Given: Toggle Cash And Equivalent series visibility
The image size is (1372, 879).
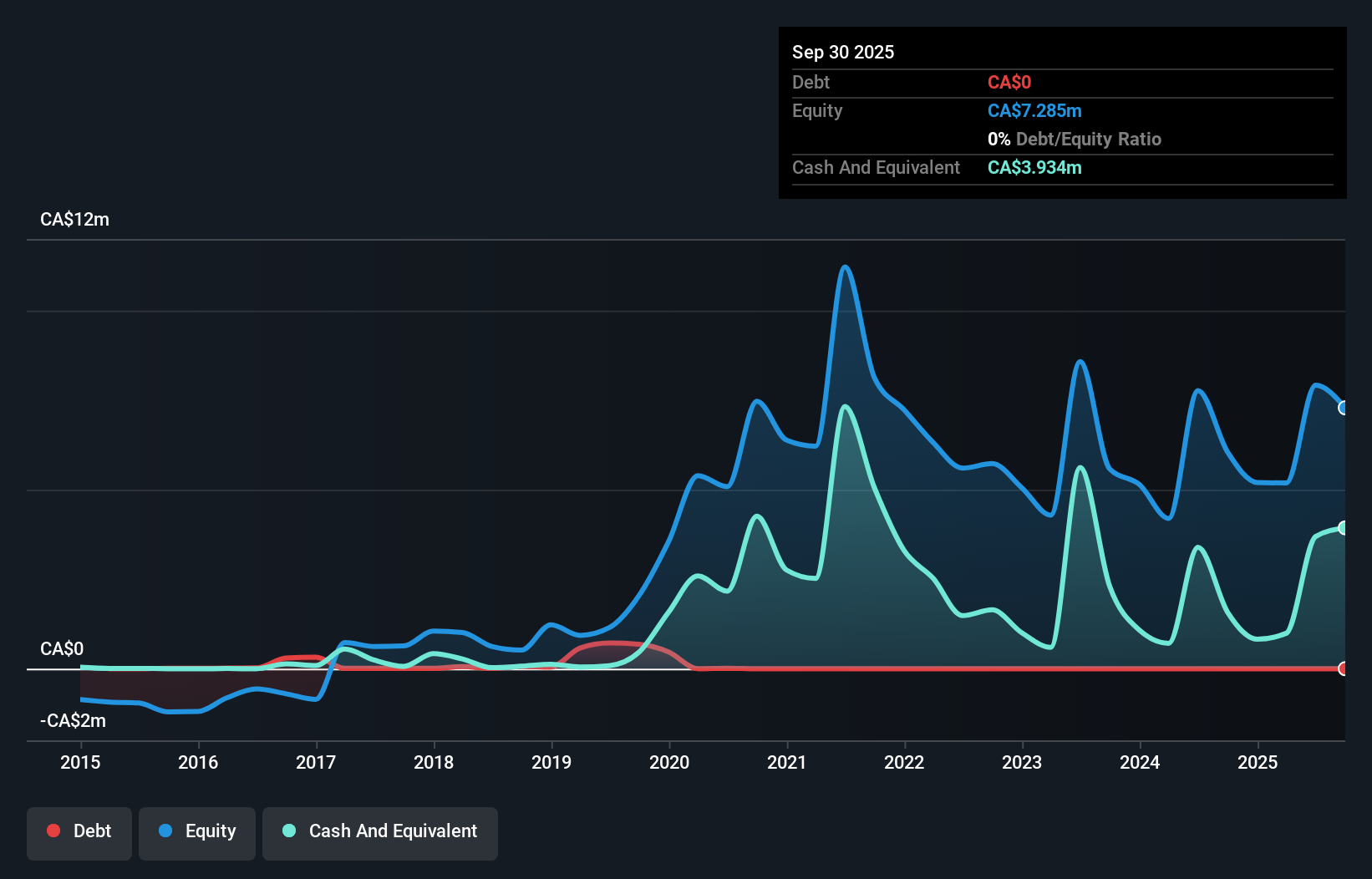Looking at the screenshot, I should (x=379, y=831).
